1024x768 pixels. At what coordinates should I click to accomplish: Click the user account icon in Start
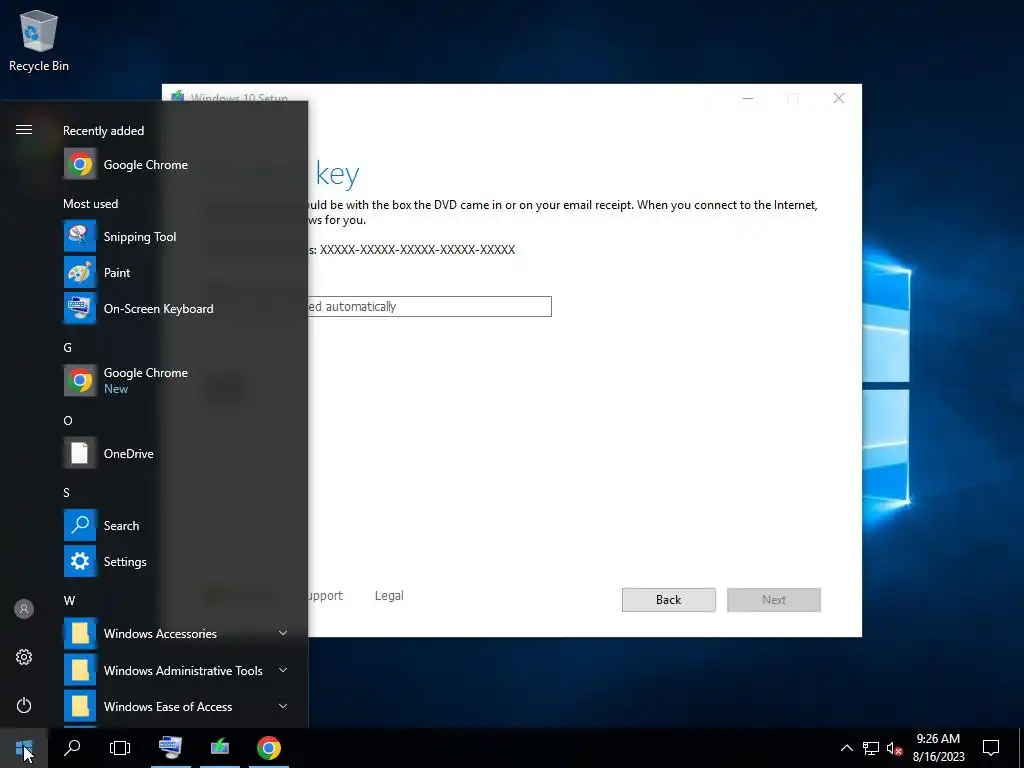point(24,609)
